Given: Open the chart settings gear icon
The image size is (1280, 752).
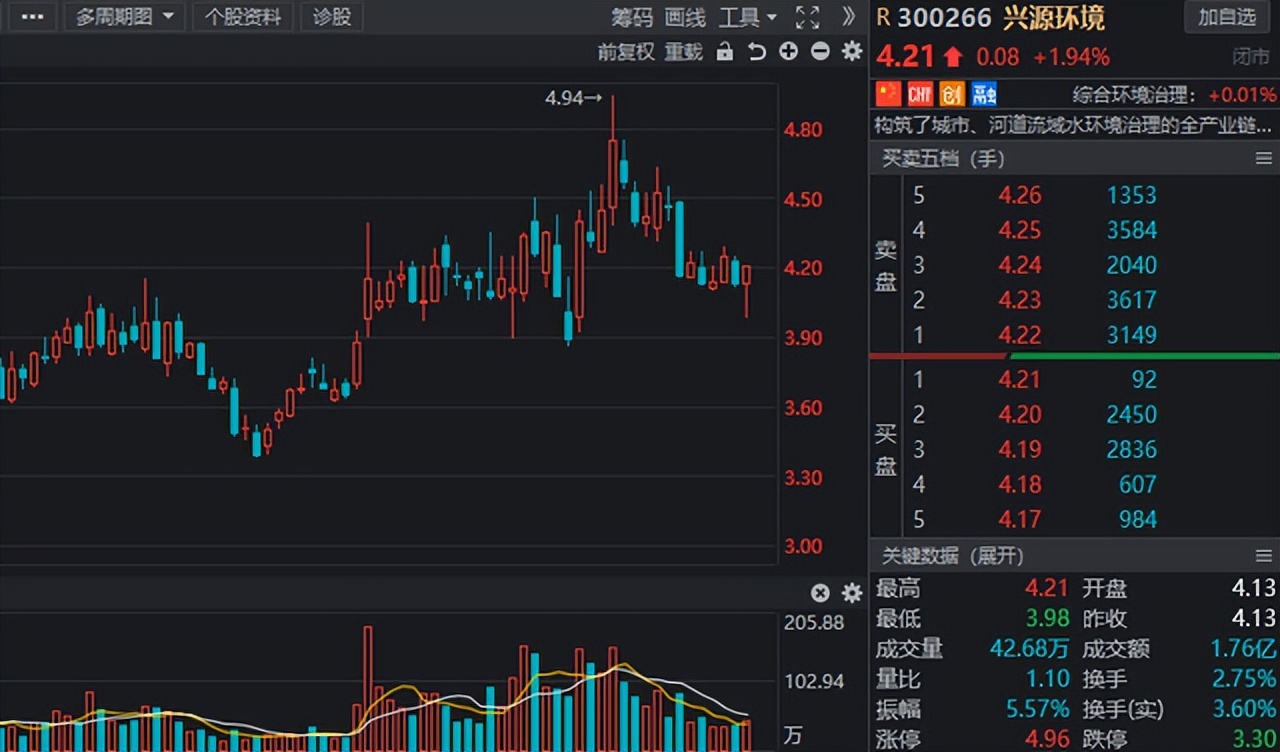Looking at the screenshot, I should [x=851, y=51].
